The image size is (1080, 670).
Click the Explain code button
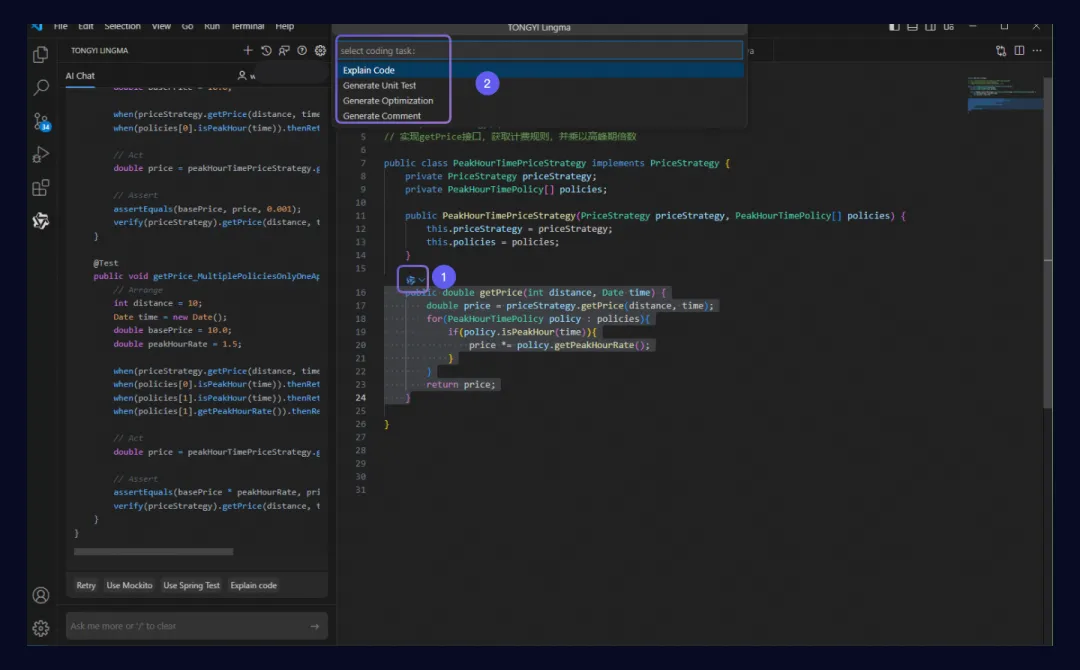(253, 585)
